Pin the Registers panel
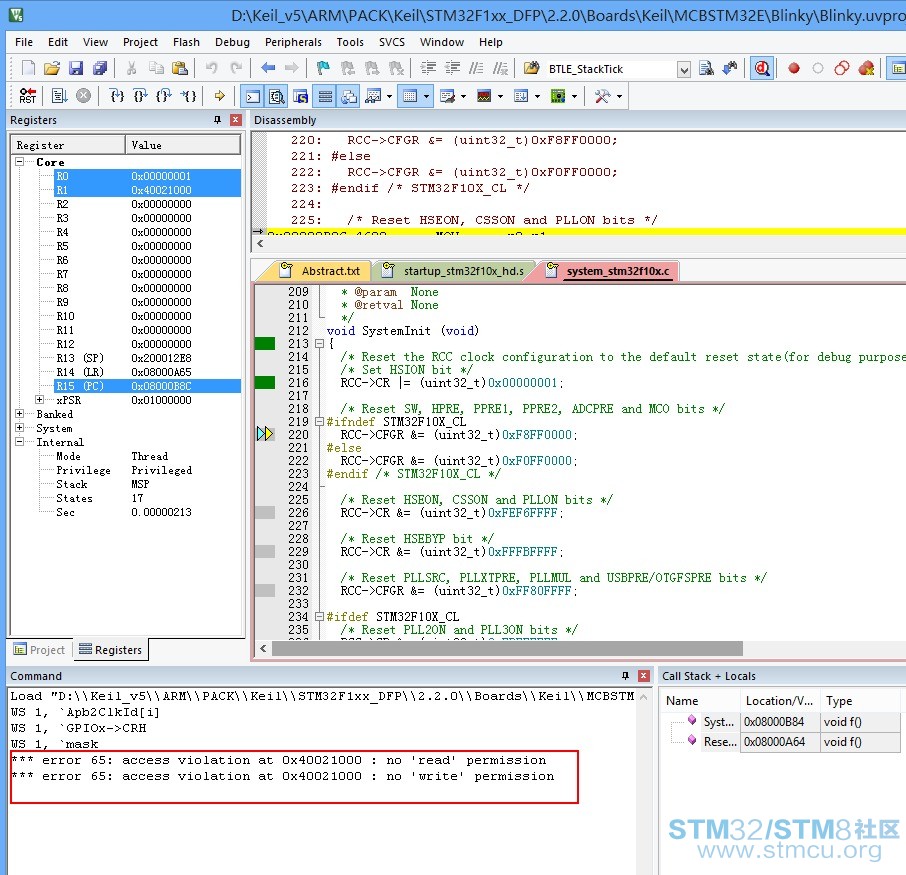This screenshot has height=875, width=906. 217,120
